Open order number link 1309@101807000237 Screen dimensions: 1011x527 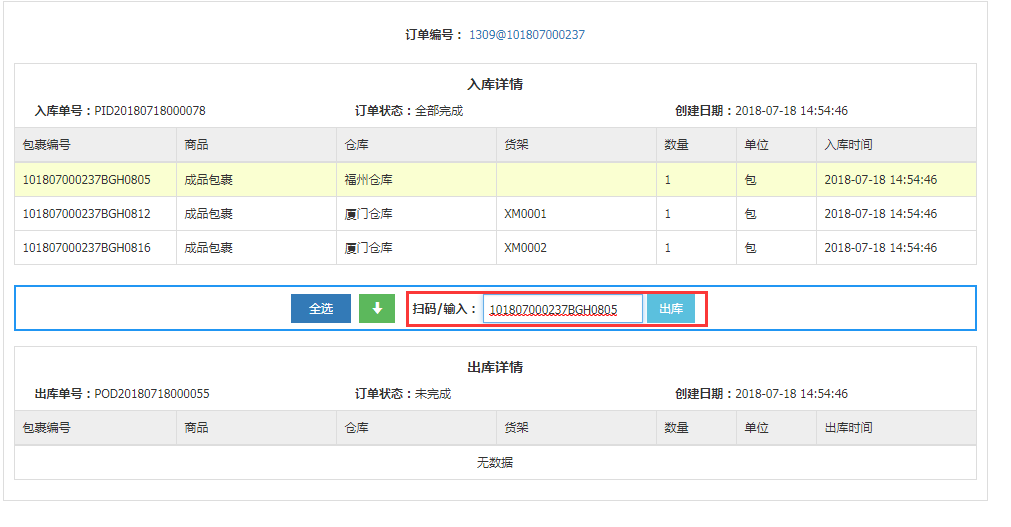pyautogui.click(x=527, y=35)
